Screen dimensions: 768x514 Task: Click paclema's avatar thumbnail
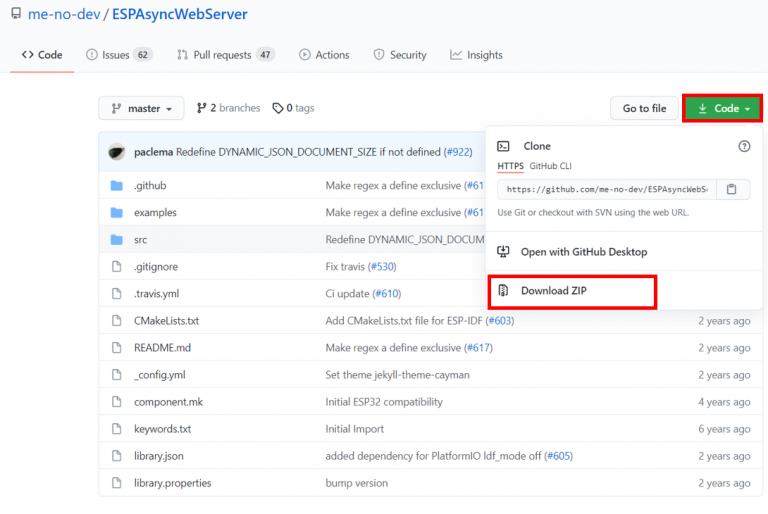tap(117, 152)
